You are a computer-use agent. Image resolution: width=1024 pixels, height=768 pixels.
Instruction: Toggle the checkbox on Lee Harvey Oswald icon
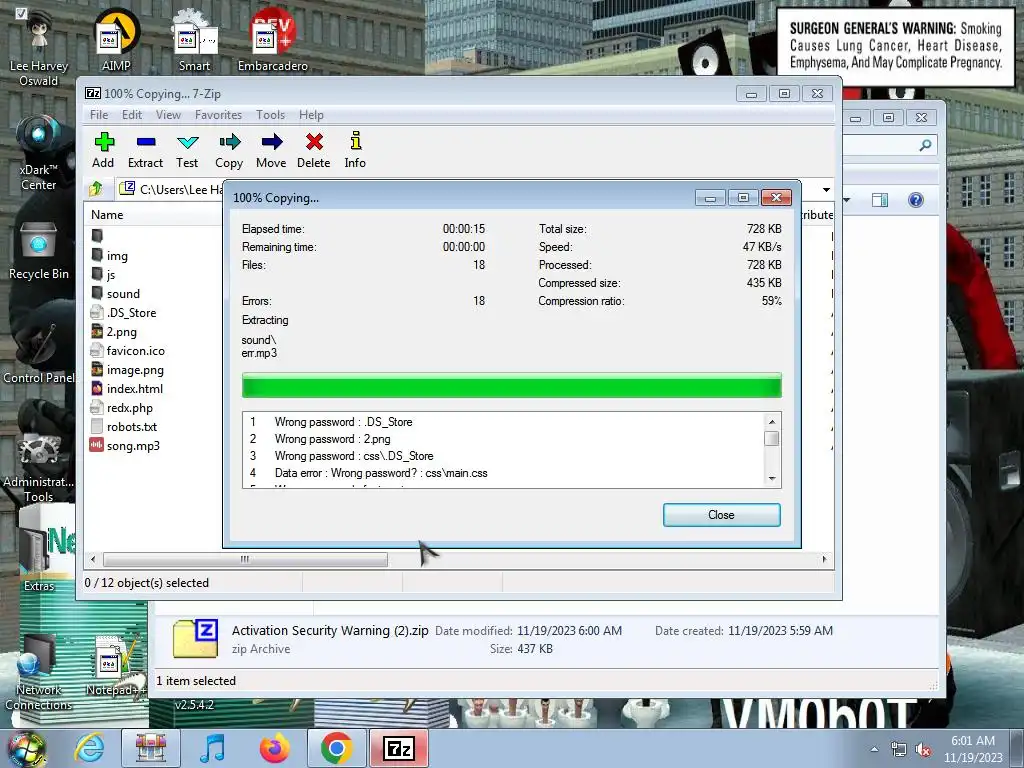coord(21,13)
